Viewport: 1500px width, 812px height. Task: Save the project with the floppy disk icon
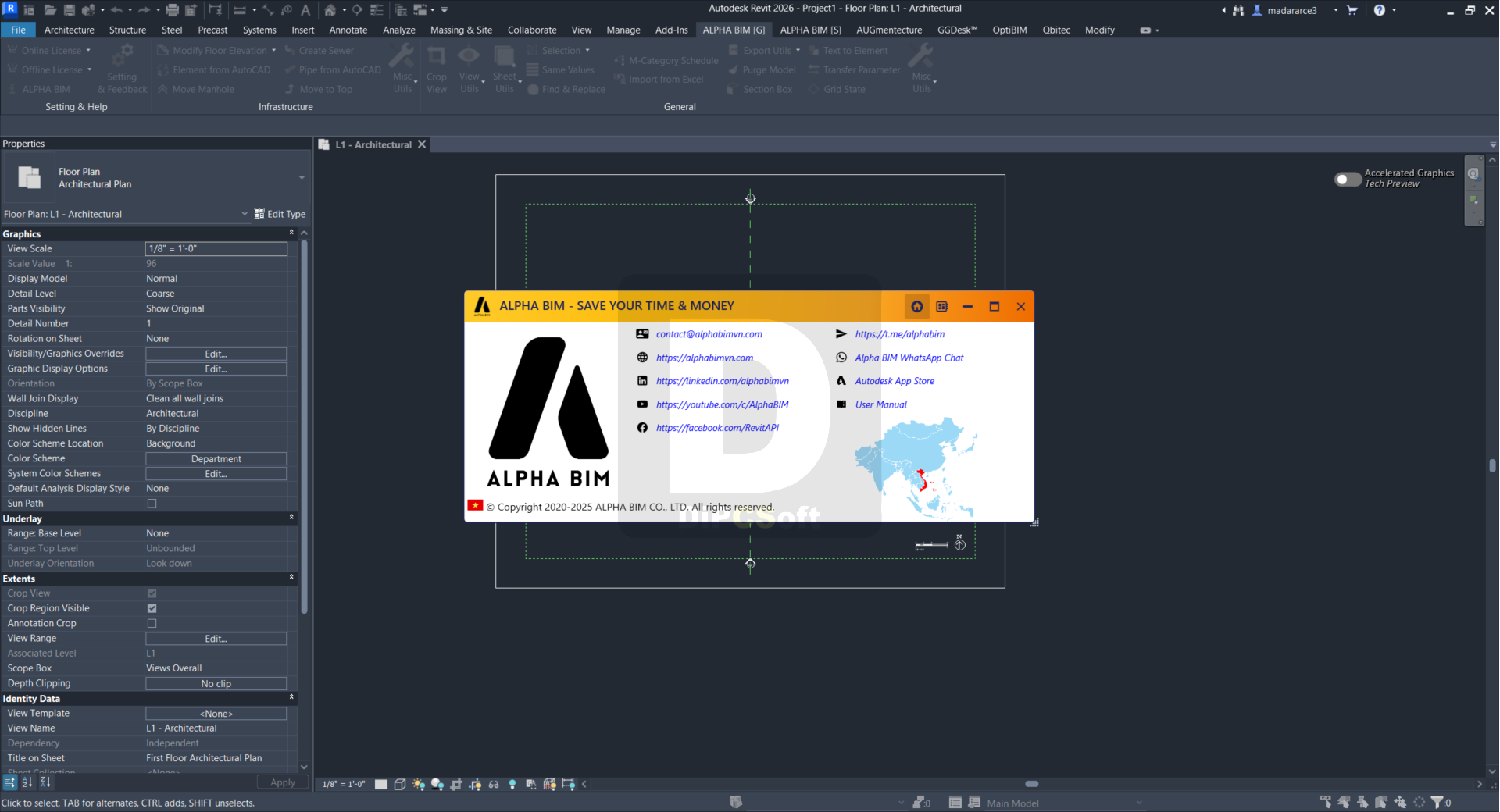[69, 10]
